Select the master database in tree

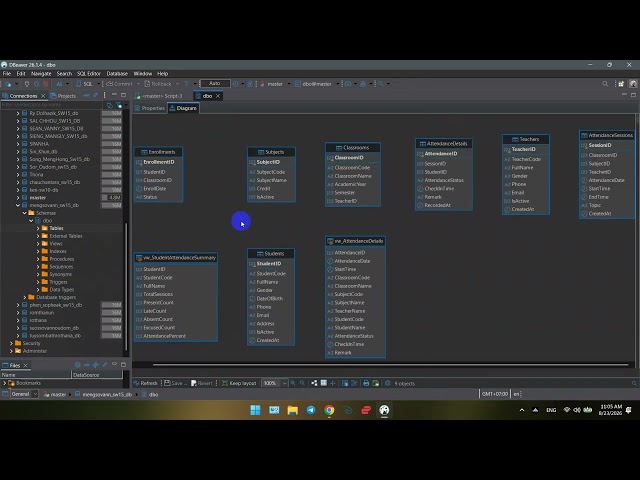pos(38,198)
